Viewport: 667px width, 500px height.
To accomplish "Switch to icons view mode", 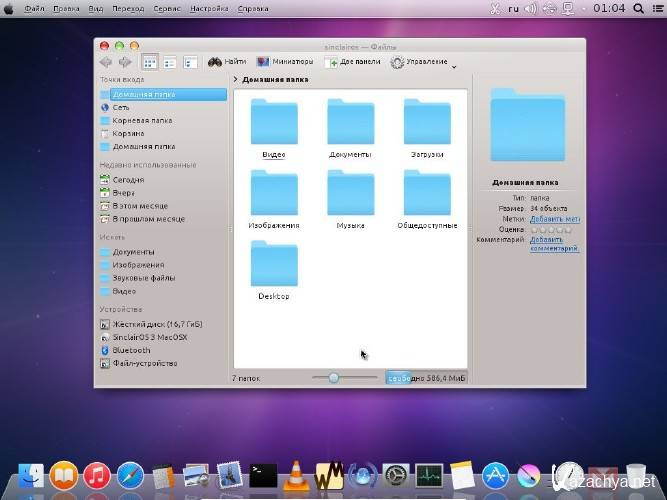I will tap(150, 62).
